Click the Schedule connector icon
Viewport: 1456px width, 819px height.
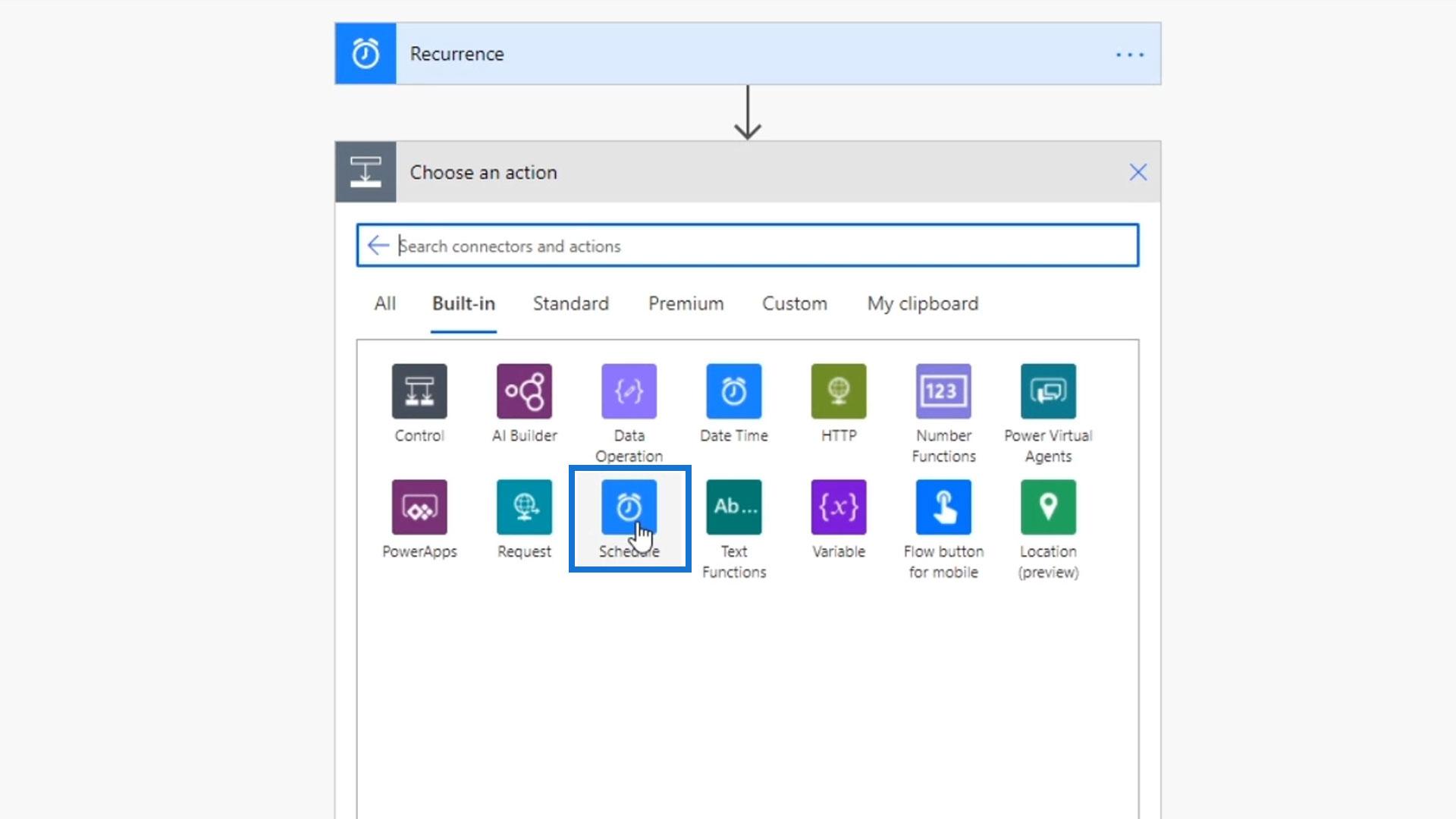pyautogui.click(x=629, y=507)
